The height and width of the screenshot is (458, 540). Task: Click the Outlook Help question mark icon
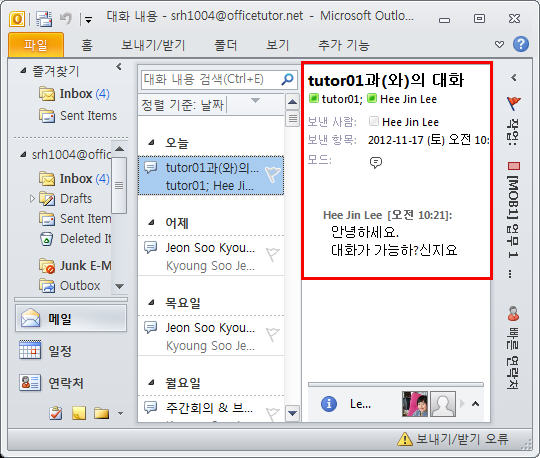pyautogui.click(x=520, y=44)
